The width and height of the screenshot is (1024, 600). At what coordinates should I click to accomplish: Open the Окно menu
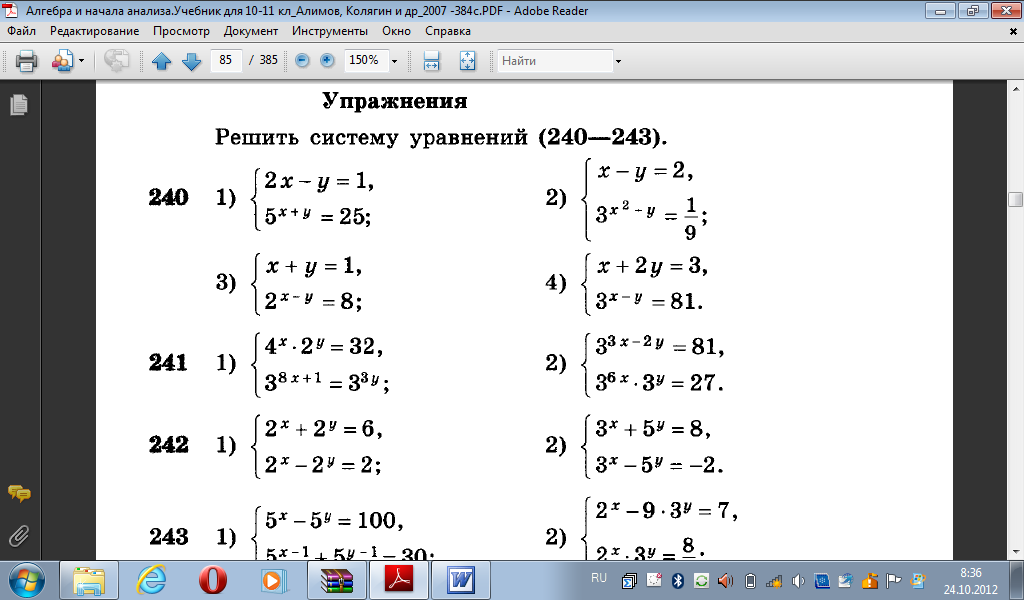pyautogui.click(x=396, y=31)
